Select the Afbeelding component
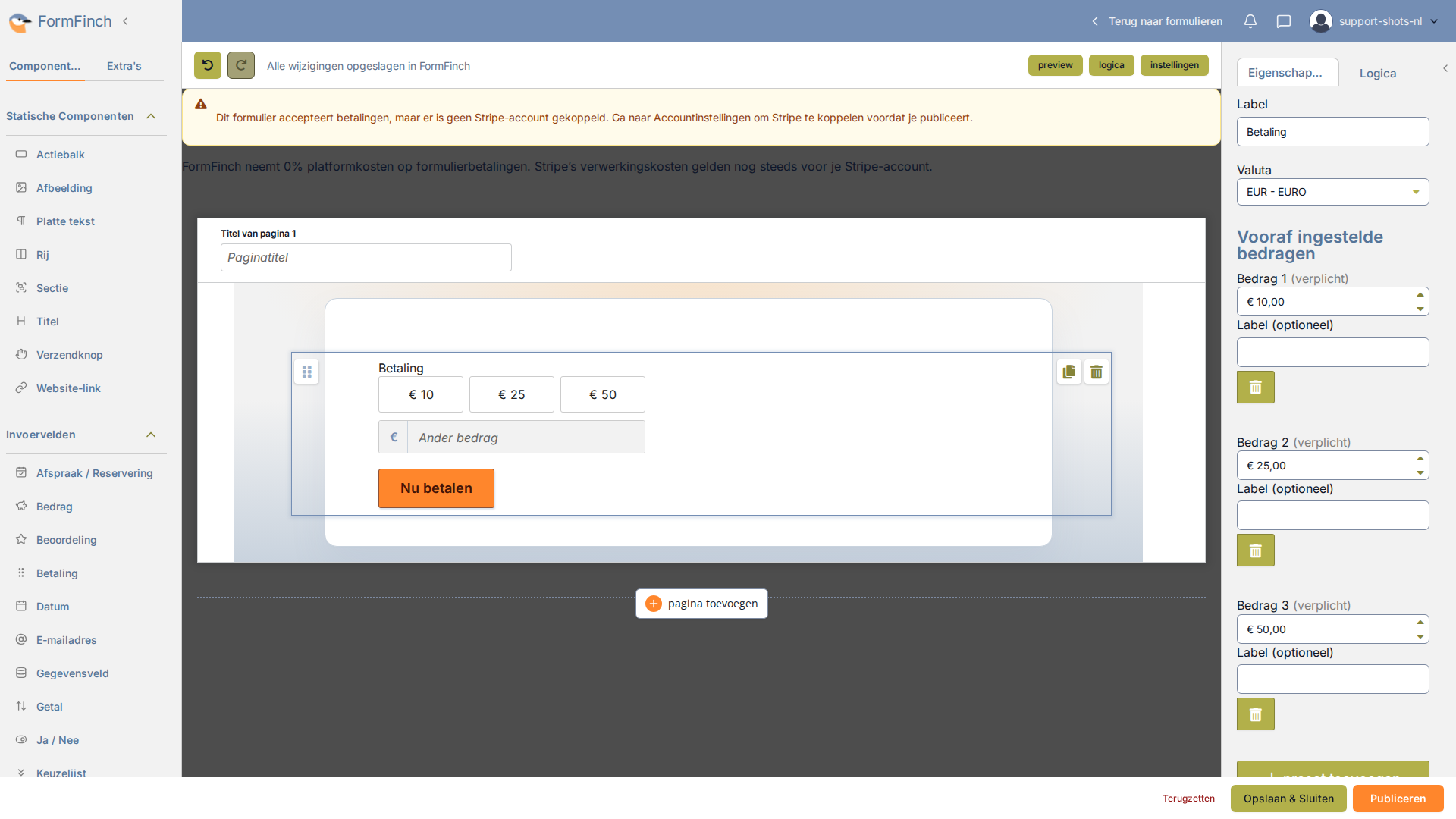Viewport: 1456px width, 819px height. coord(64,188)
